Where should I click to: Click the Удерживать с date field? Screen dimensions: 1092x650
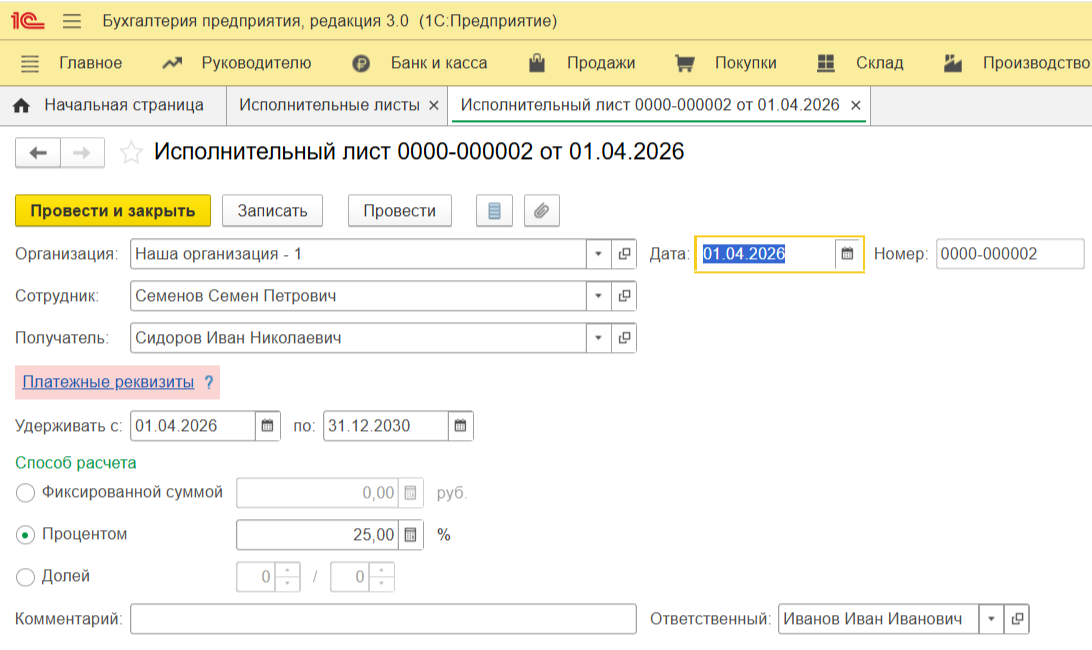193,426
